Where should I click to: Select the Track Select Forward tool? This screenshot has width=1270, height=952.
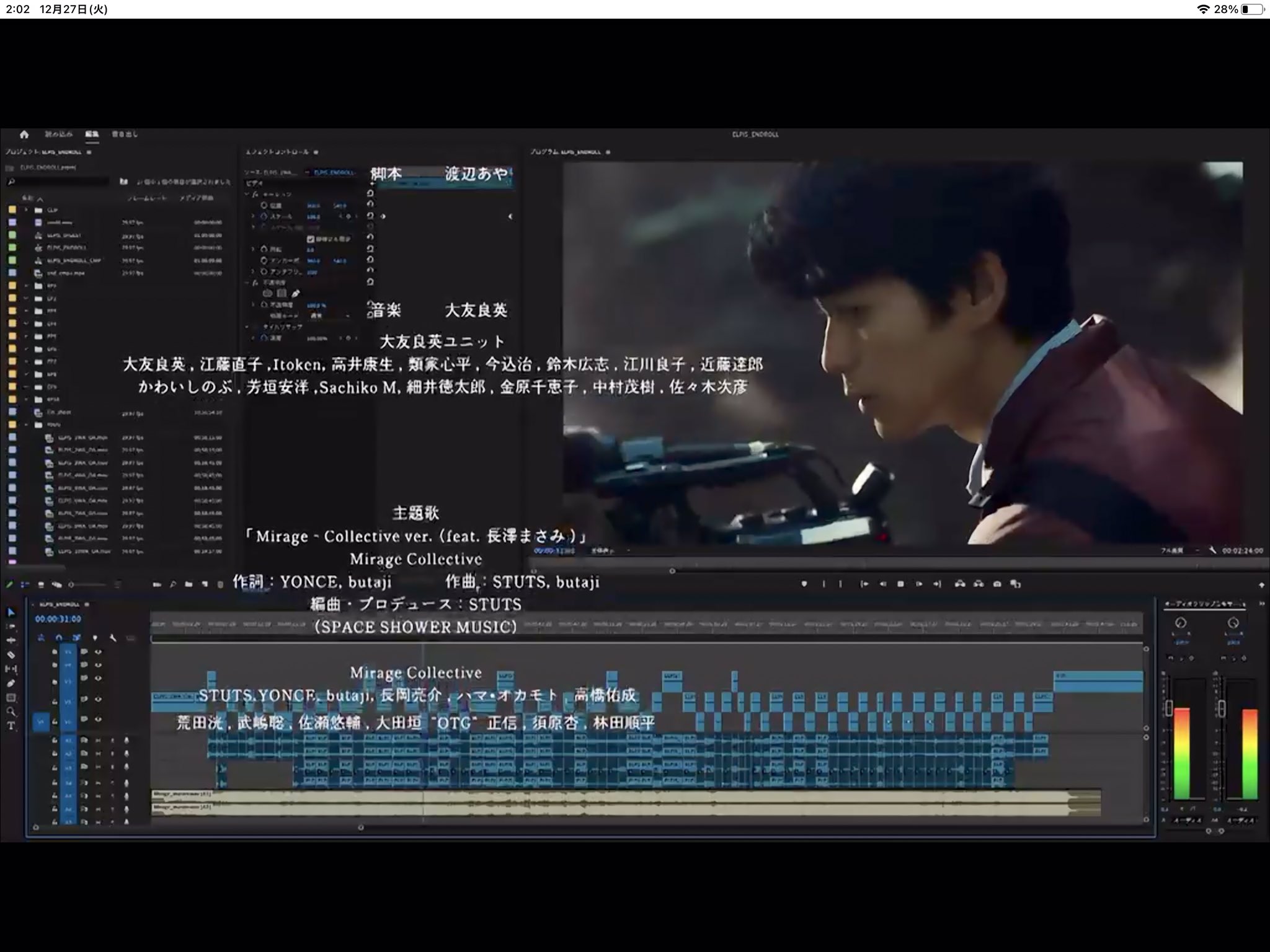point(11,627)
